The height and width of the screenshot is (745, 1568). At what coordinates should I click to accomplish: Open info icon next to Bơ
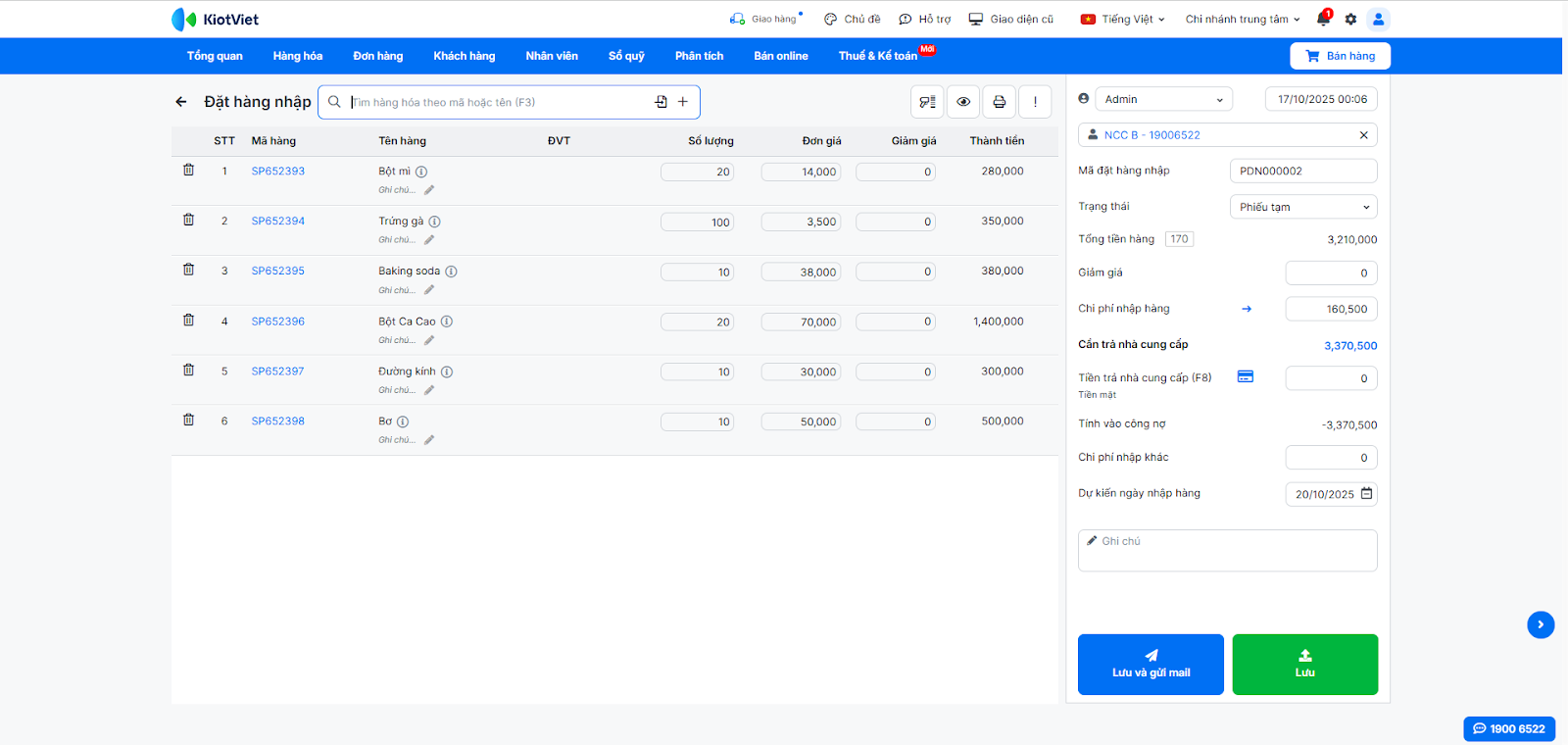tap(403, 422)
